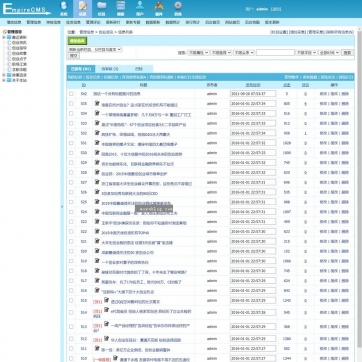Screen dimensions: 362x362
Task: Click the logout link next to admin
Action: point(276,9)
